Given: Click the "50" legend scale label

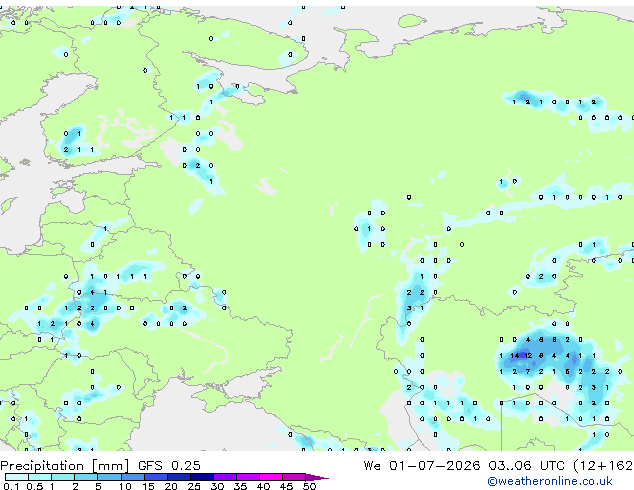Looking at the screenshot, I should (309, 486).
